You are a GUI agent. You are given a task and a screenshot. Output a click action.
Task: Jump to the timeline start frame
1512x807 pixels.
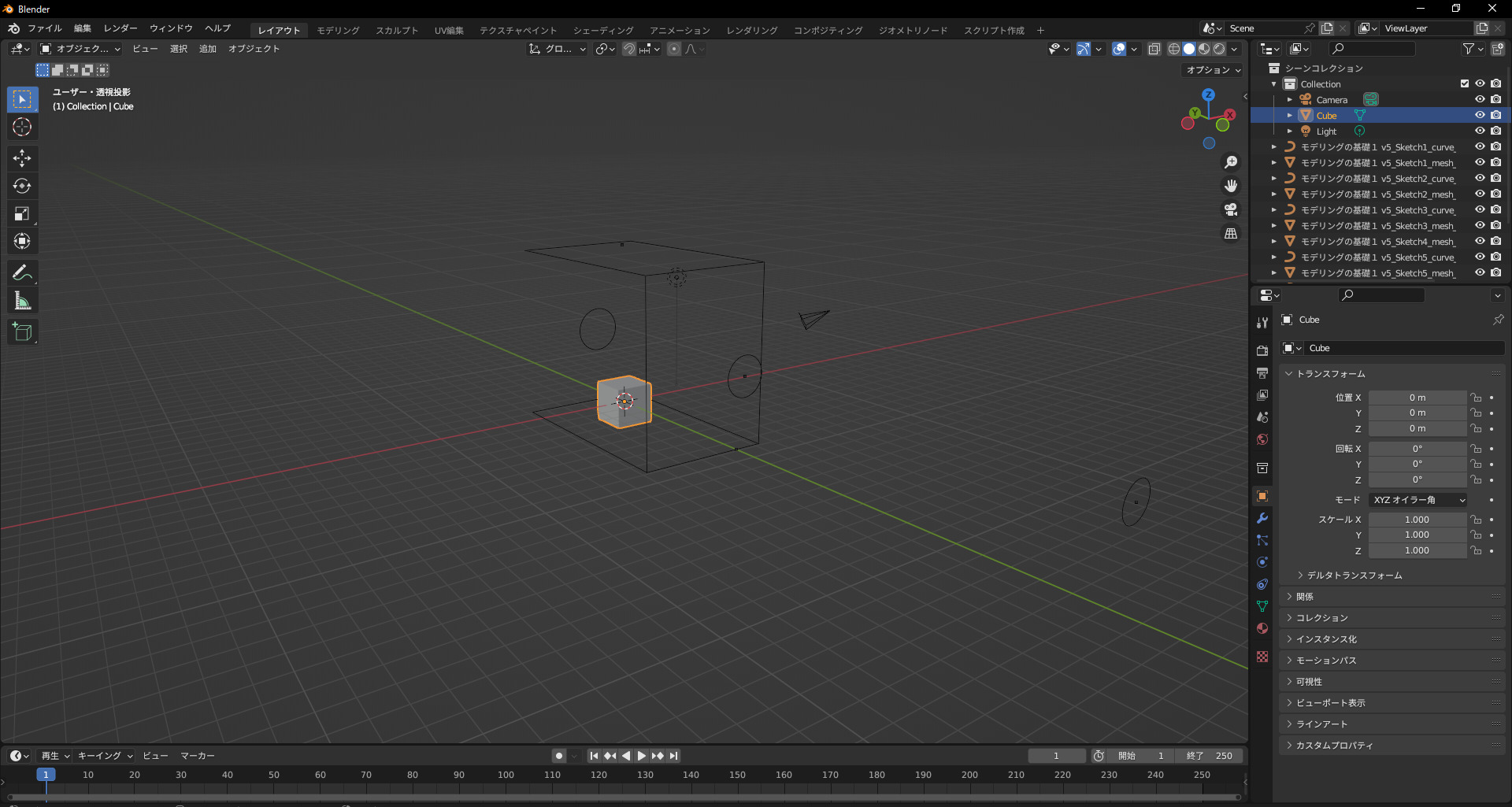(595, 756)
